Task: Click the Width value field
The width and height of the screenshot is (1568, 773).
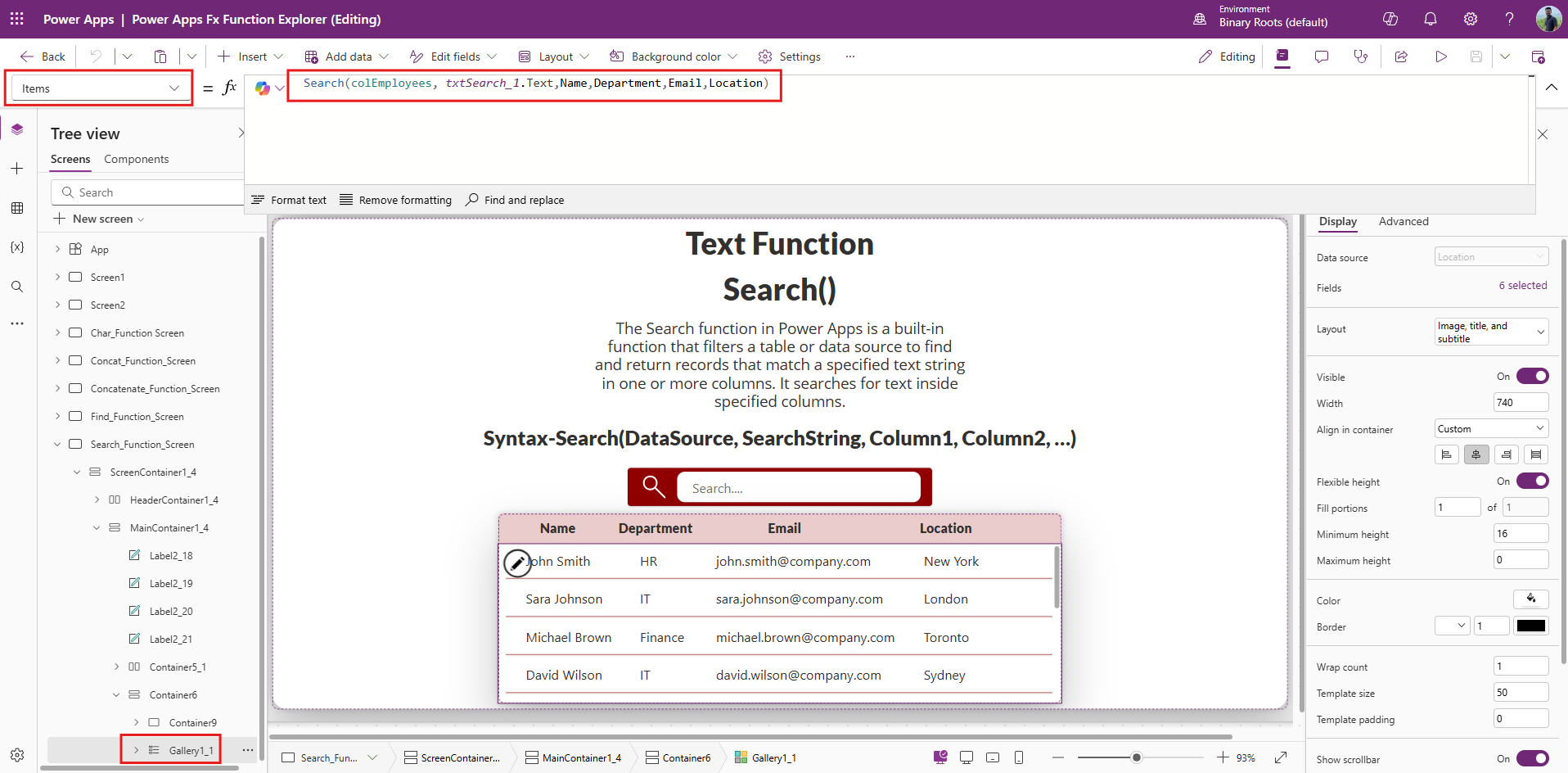Action: pyautogui.click(x=1521, y=402)
